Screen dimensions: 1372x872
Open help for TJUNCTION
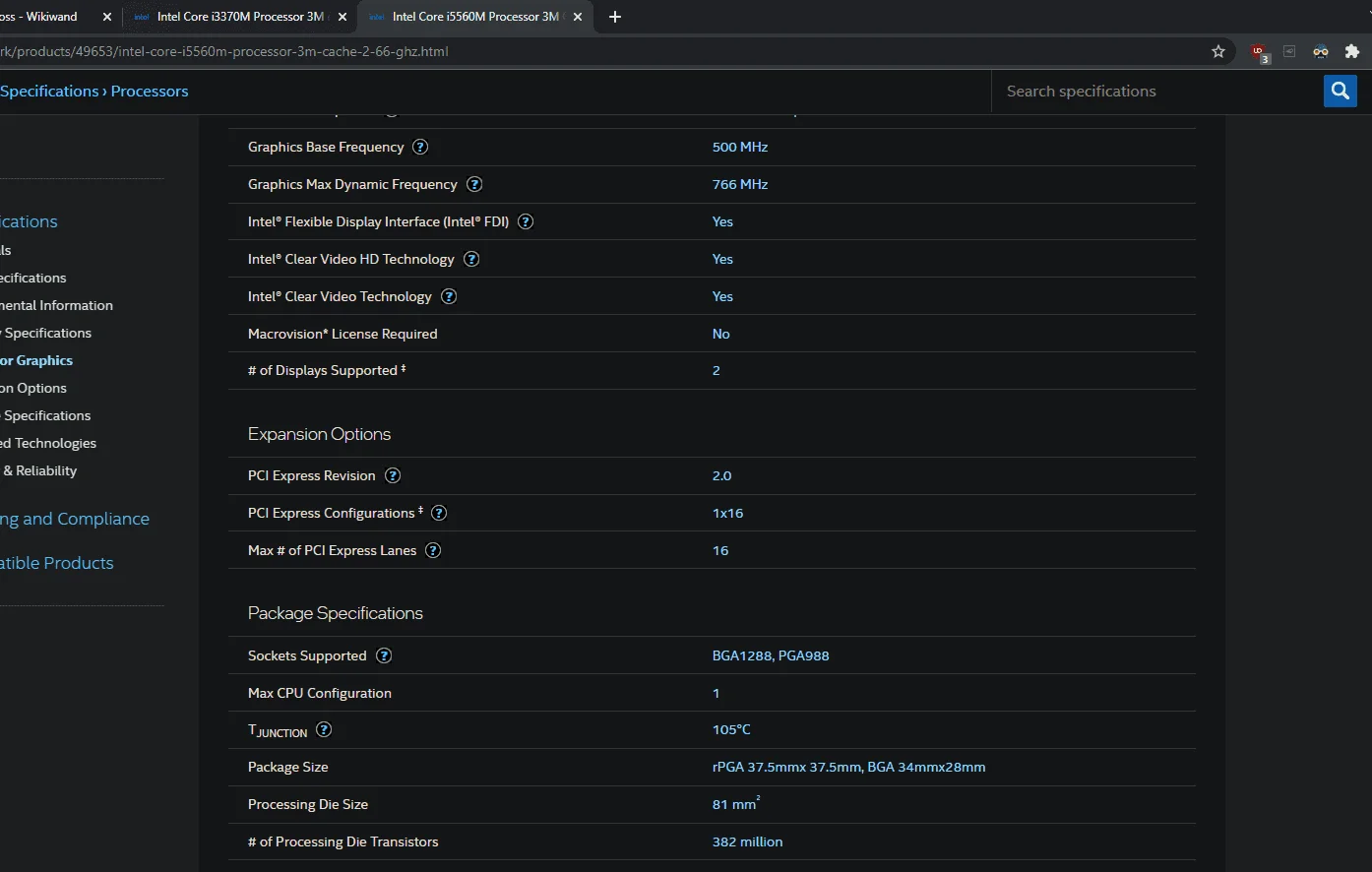click(324, 729)
